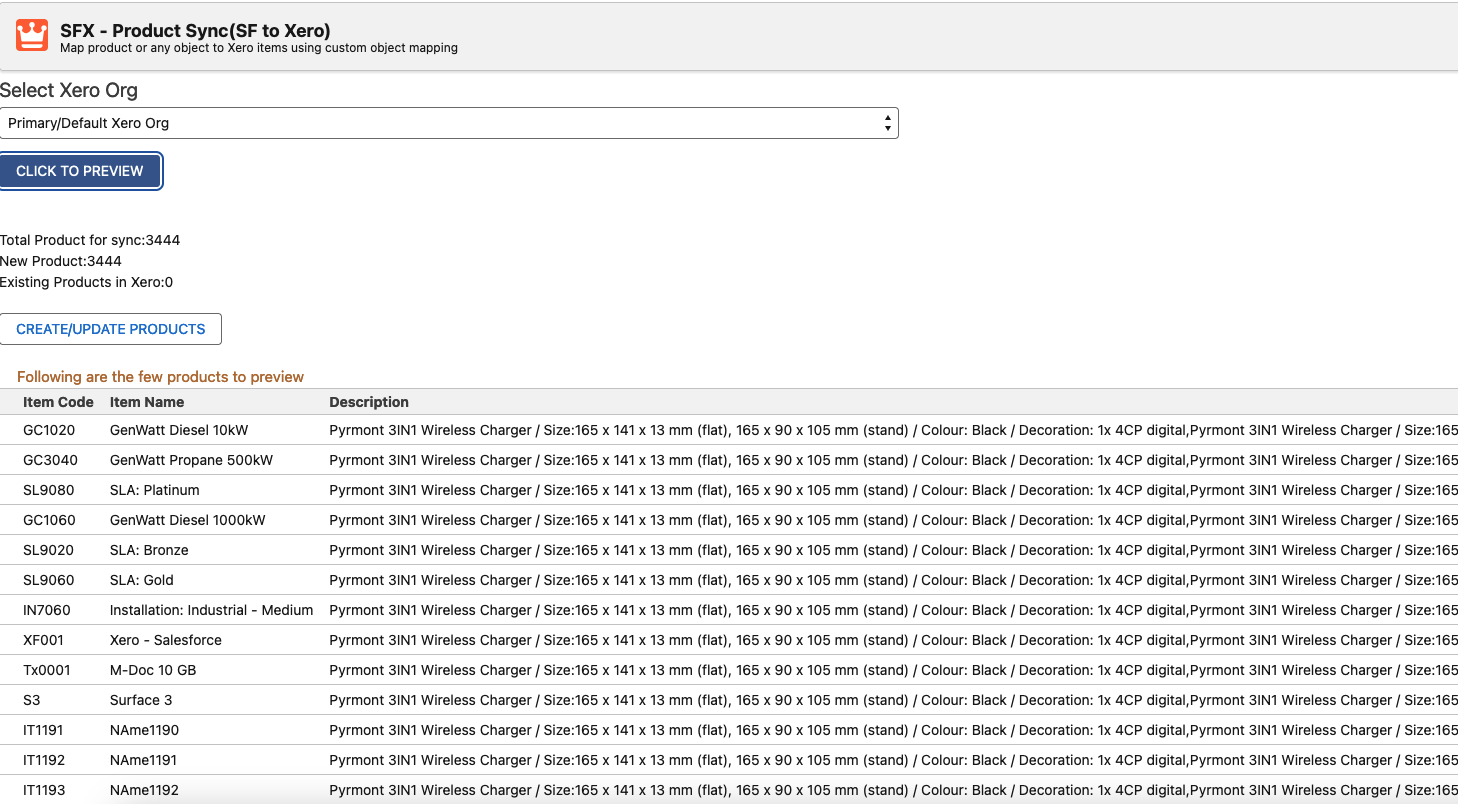Viewport: 1458px width, 804px height.
Task: Click the Surface 3 item name
Action: [141, 700]
